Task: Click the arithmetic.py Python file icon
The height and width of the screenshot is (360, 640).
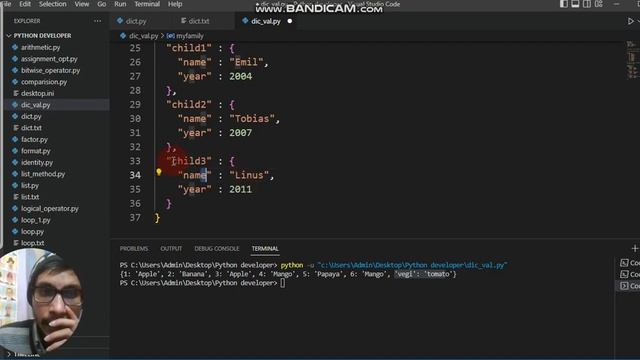Action: 15,47
